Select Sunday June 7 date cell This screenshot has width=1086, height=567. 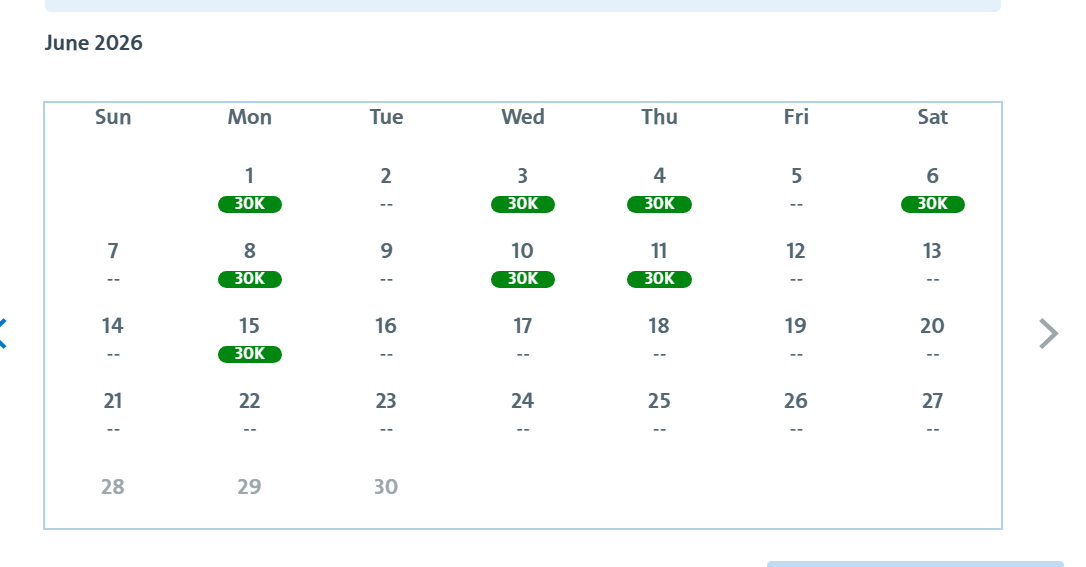tap(113, 264)
